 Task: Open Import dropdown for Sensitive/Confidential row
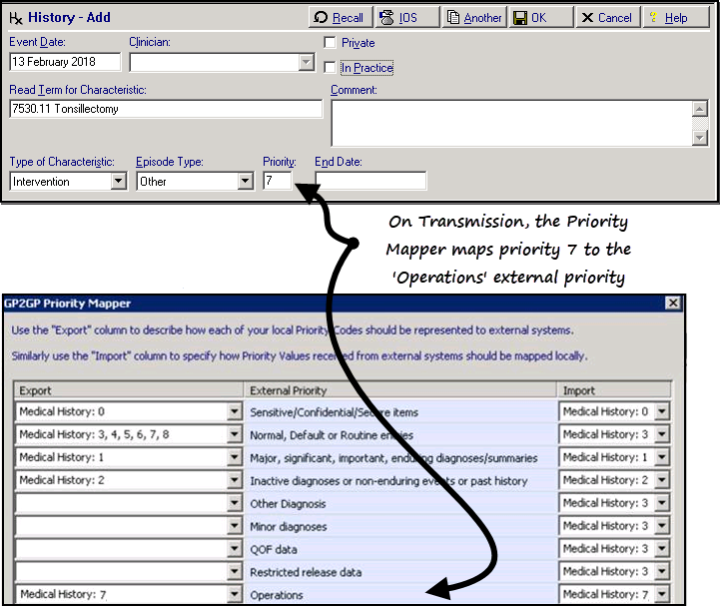click(661, 412)
